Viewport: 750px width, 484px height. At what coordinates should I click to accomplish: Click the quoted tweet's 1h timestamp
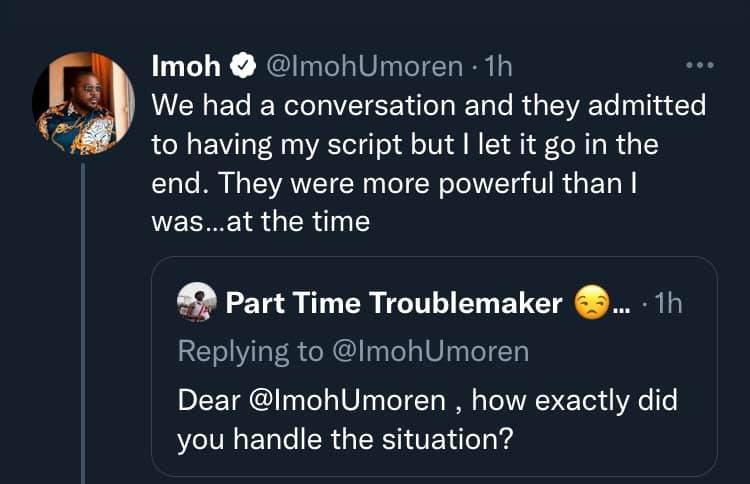point(666,303)
